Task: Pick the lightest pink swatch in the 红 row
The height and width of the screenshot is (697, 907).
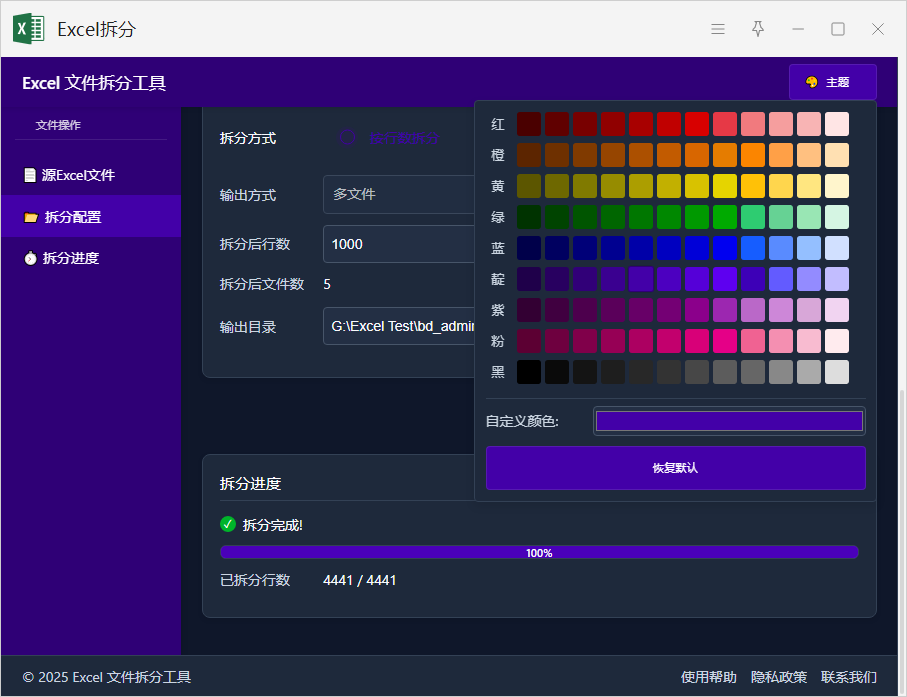Action: point(836,124)
